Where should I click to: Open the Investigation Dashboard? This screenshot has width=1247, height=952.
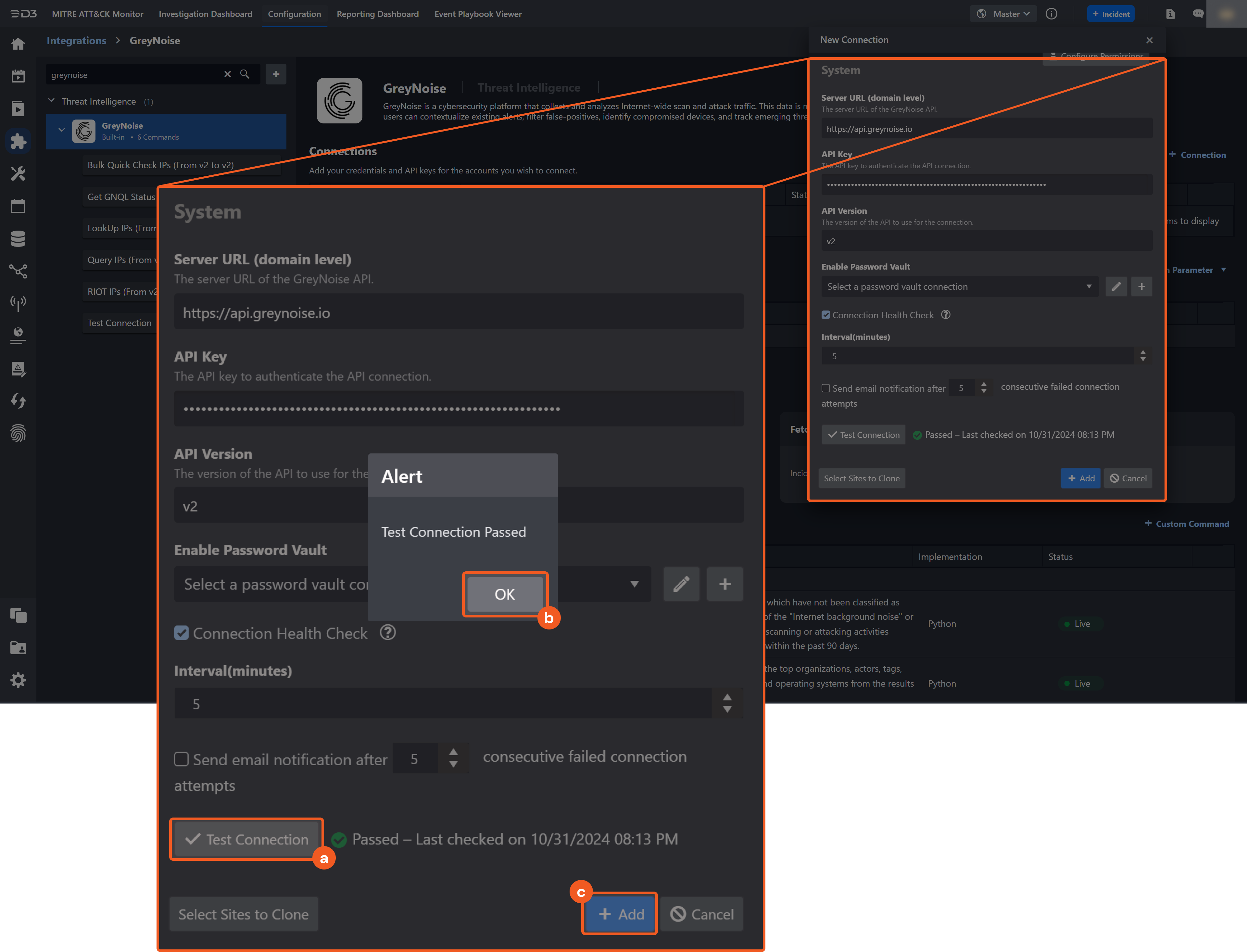[205, 14]
